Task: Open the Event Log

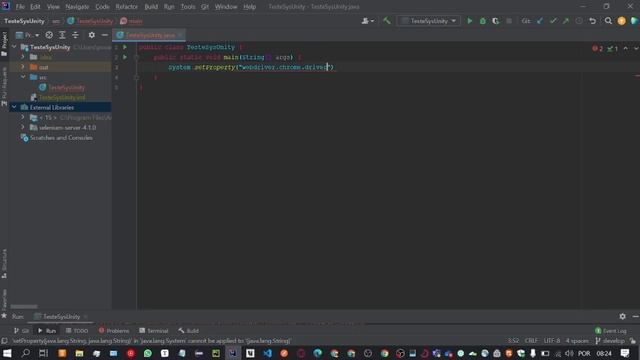Action: [611, 331]
